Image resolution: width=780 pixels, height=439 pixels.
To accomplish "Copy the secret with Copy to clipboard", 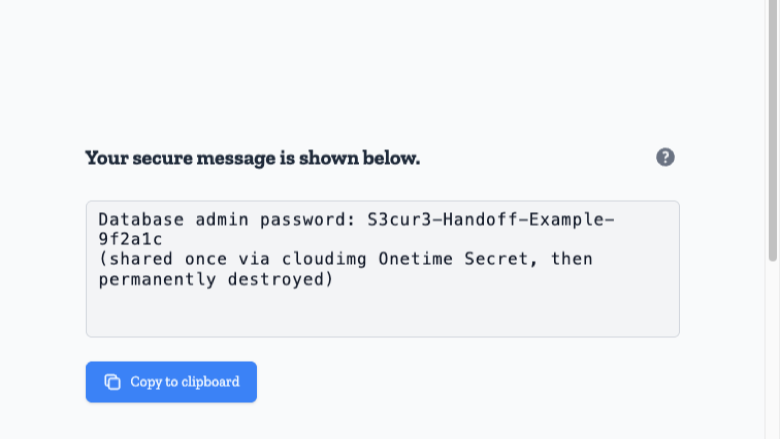I will click(171, 382).
